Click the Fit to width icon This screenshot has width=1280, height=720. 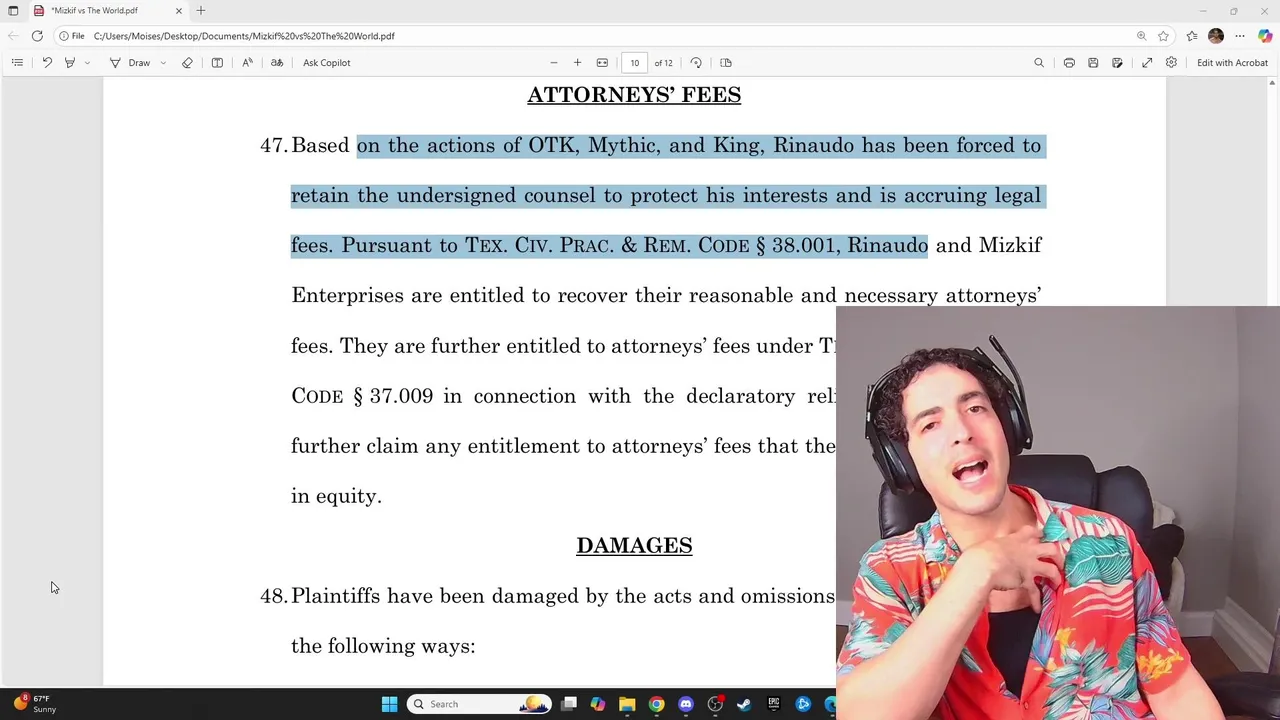[602, 62]
